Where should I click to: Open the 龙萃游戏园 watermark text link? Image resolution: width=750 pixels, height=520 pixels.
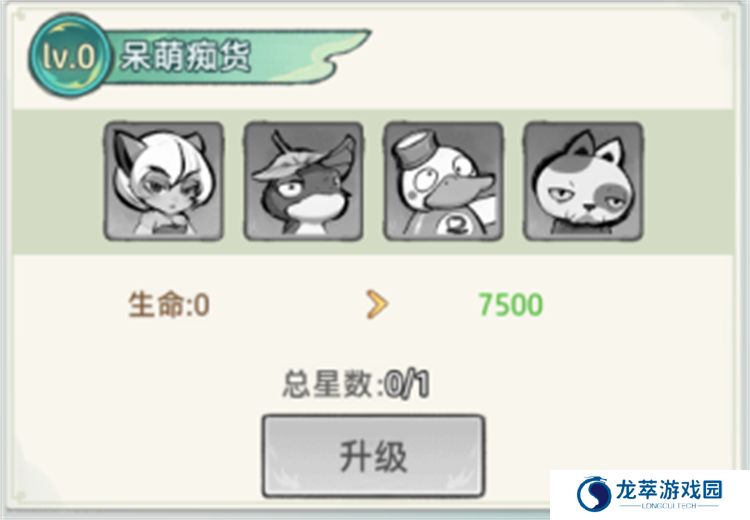coord(670,490)
